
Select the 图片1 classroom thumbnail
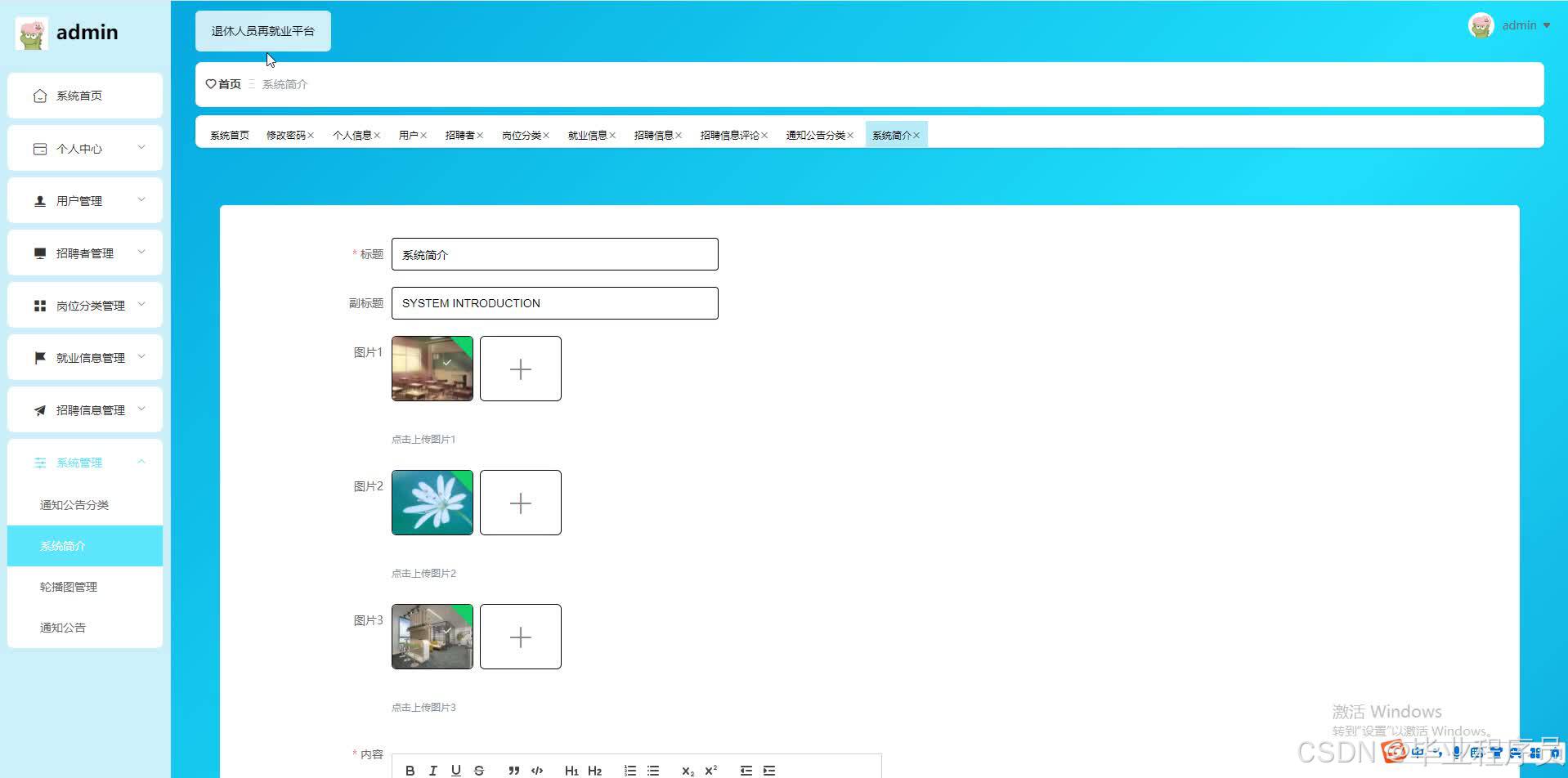432,369
